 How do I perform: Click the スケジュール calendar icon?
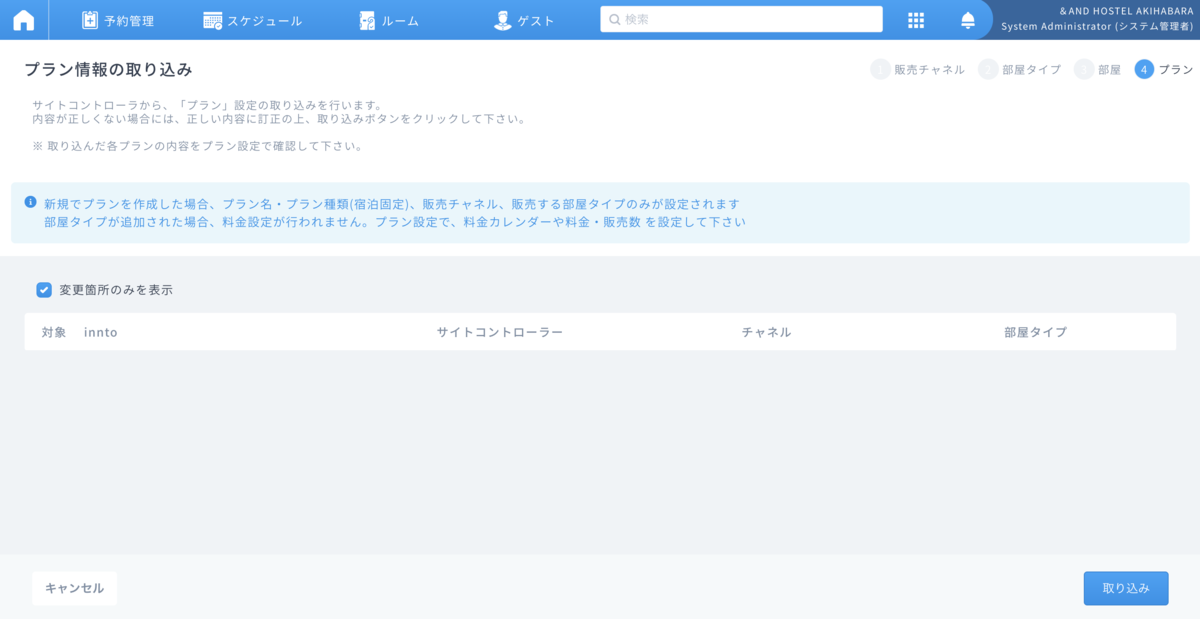pyautogui.click(x=212, y=20)
